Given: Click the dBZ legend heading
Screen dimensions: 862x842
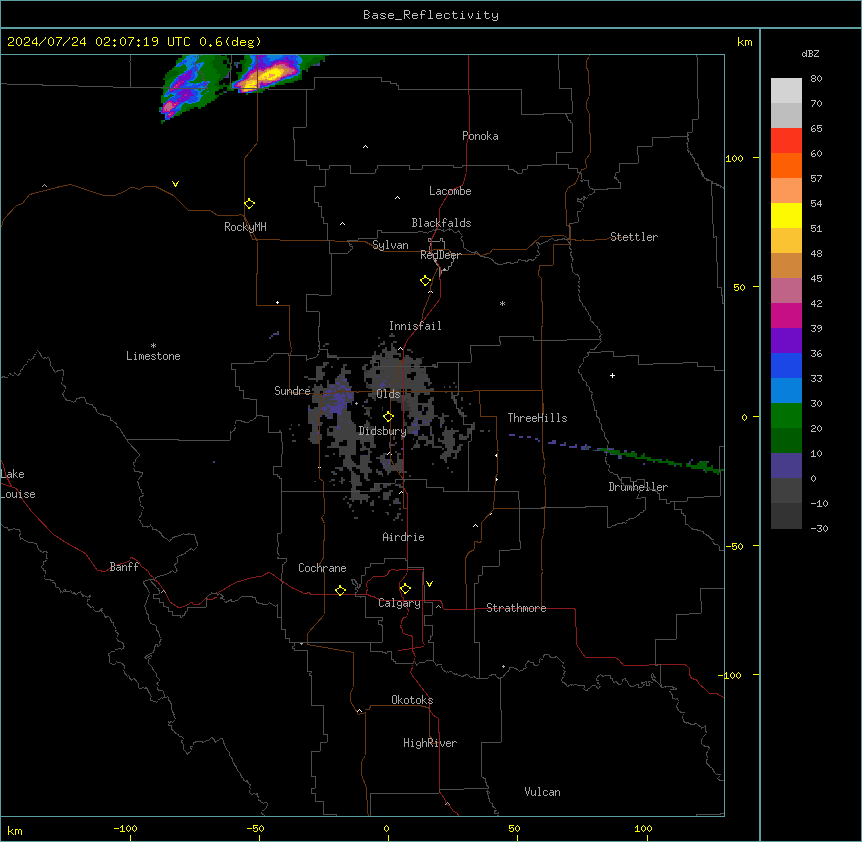Looking at the screenshot, I should [x=810, y=54].
